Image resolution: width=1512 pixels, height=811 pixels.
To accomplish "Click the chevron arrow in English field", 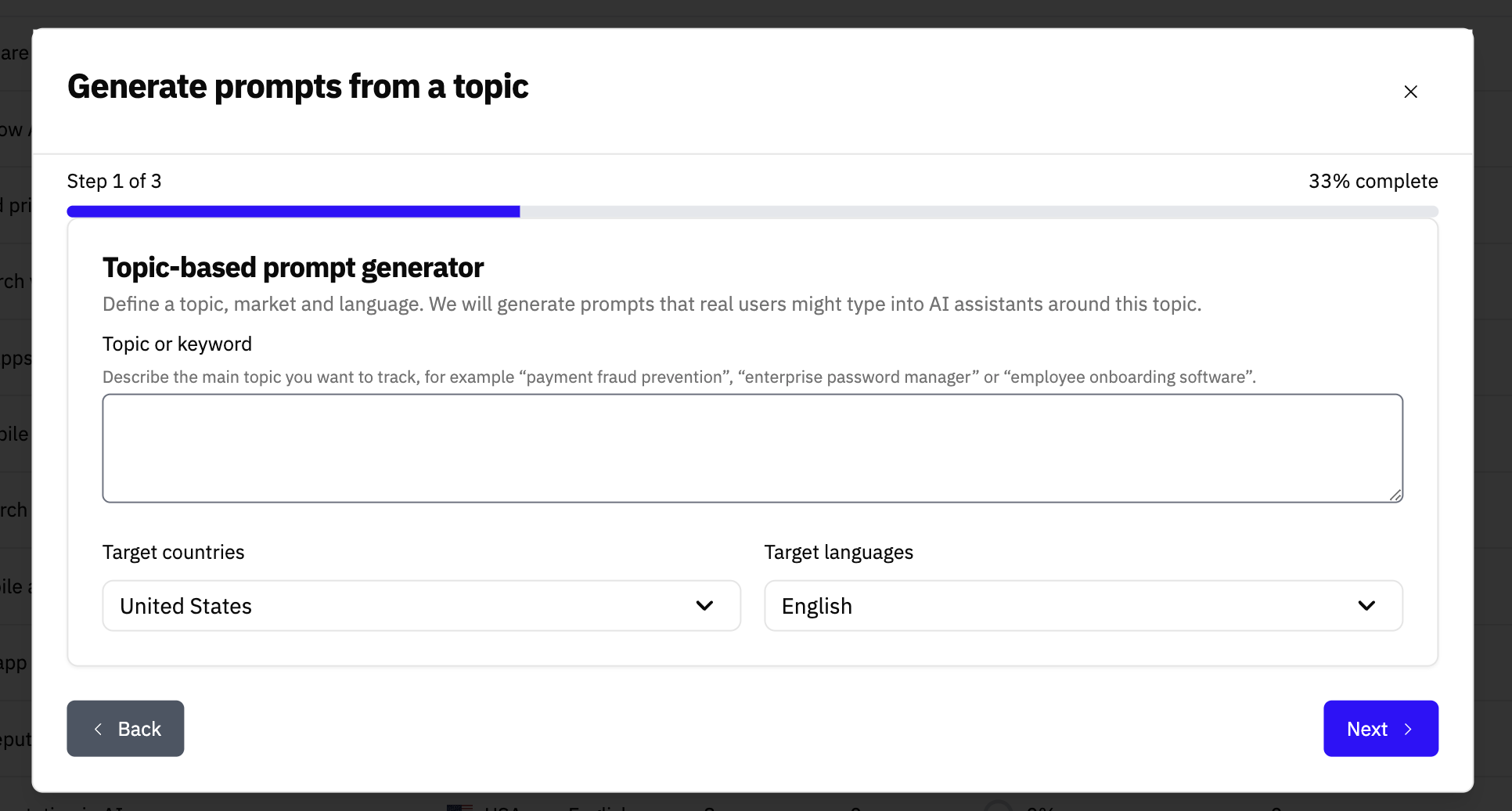I will pos(1366,605).
